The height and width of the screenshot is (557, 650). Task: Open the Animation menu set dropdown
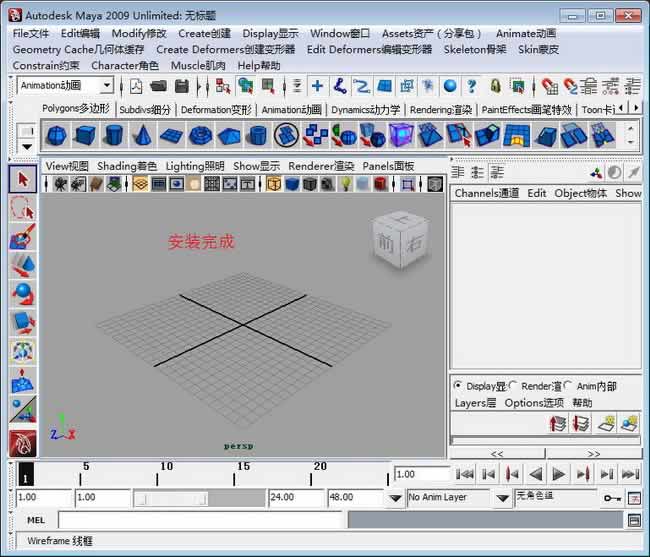[x=107, y=86]
